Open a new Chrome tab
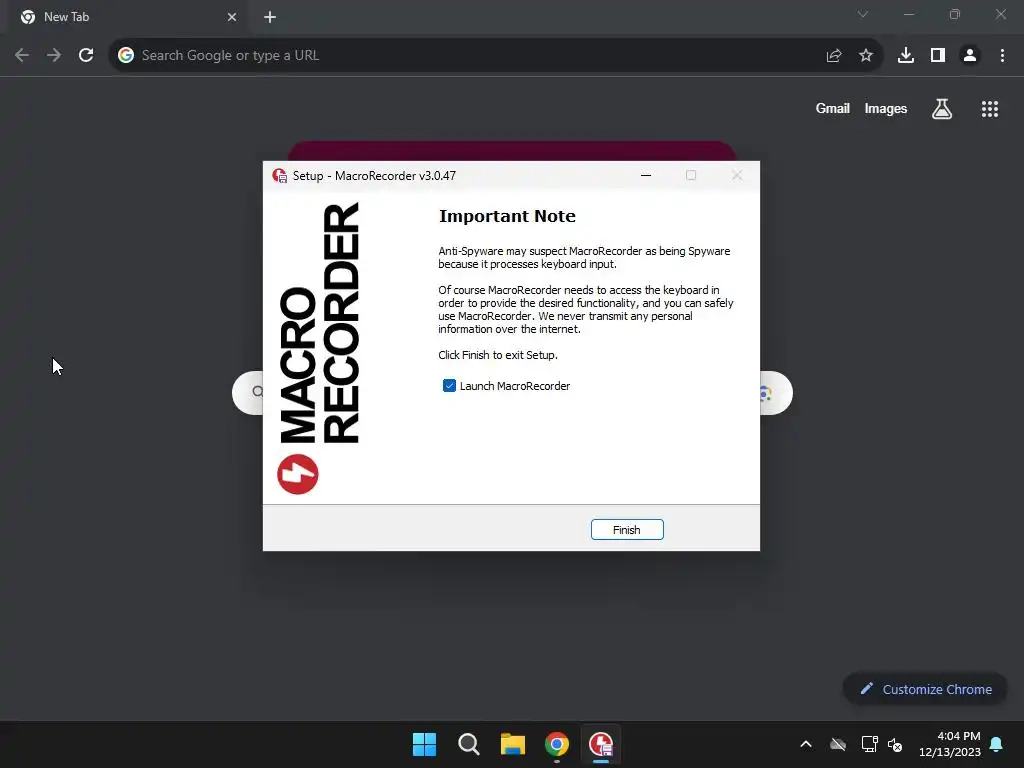 click(270, 17)
